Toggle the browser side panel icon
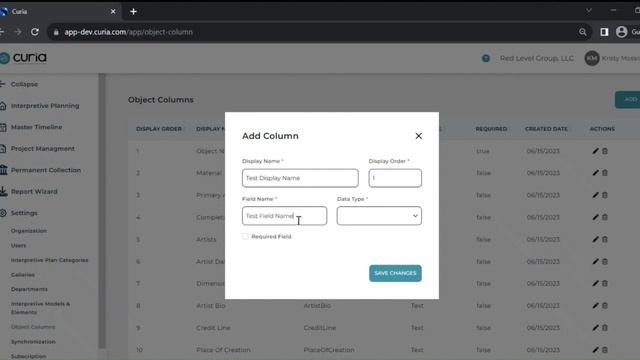640x360 pixels. (604, 32)
